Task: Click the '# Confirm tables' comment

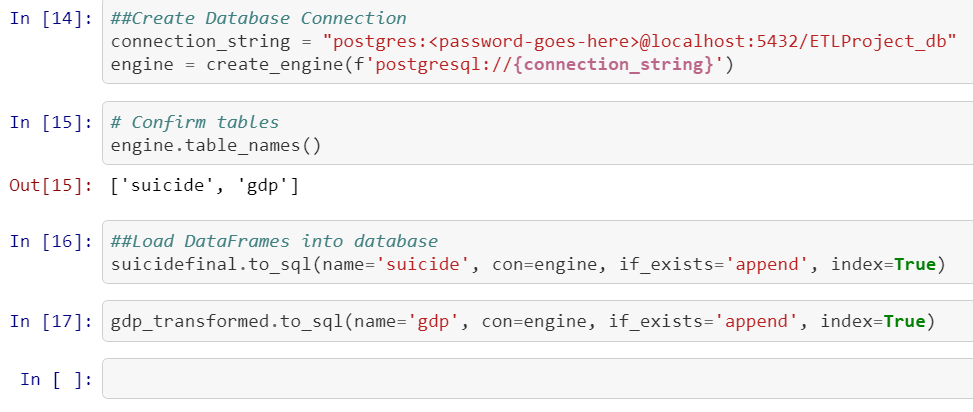Action: pyautogui.click(x=195, y=122)
